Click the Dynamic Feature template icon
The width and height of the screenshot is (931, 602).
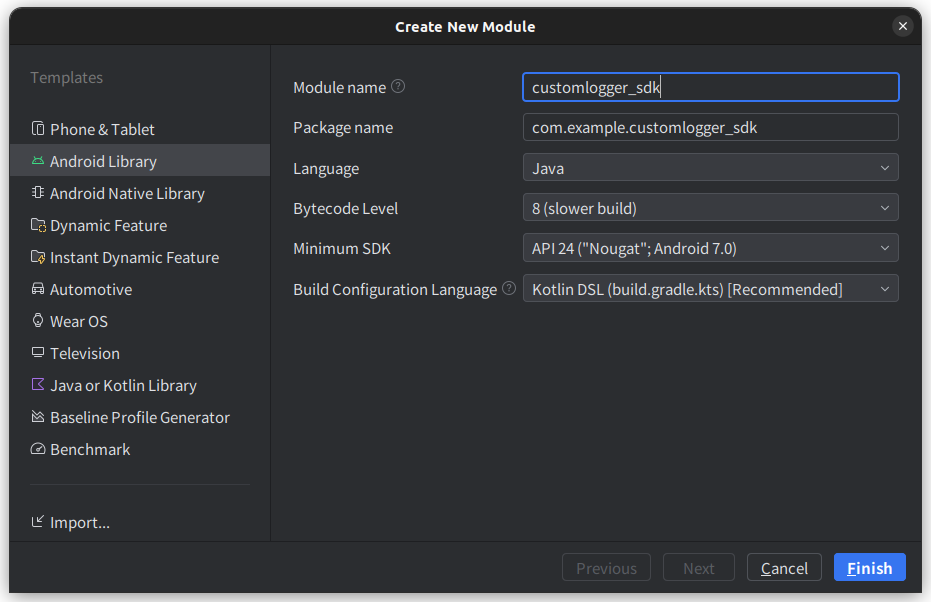[40, 225]
